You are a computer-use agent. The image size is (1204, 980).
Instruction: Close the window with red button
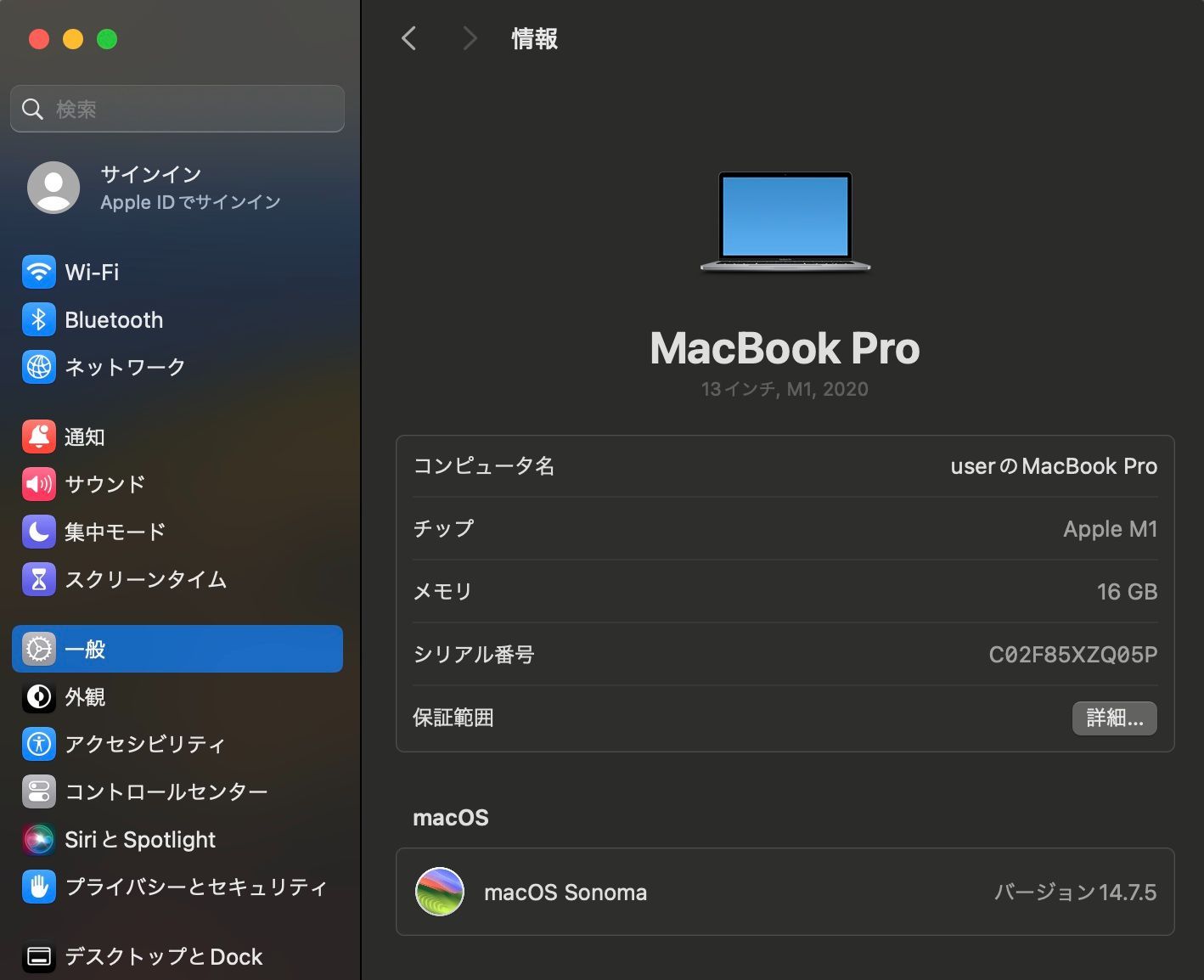(39, 39)
